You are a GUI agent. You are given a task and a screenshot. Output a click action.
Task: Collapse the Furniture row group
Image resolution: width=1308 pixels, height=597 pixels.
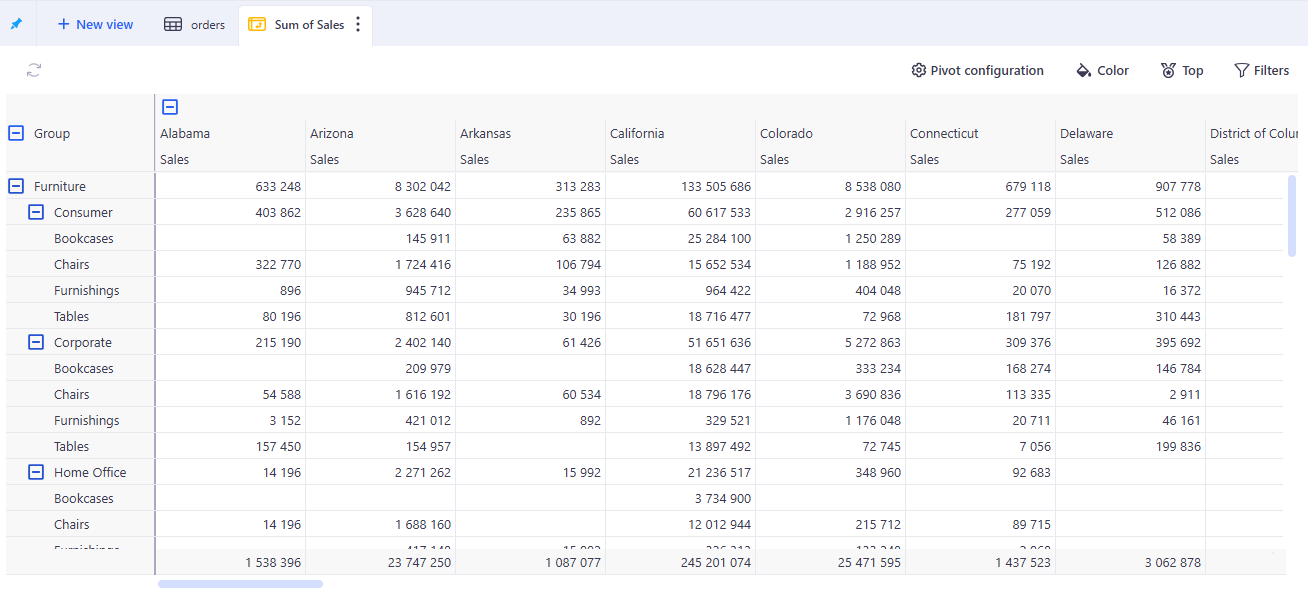pyautogui.click(x=16, y=186)
